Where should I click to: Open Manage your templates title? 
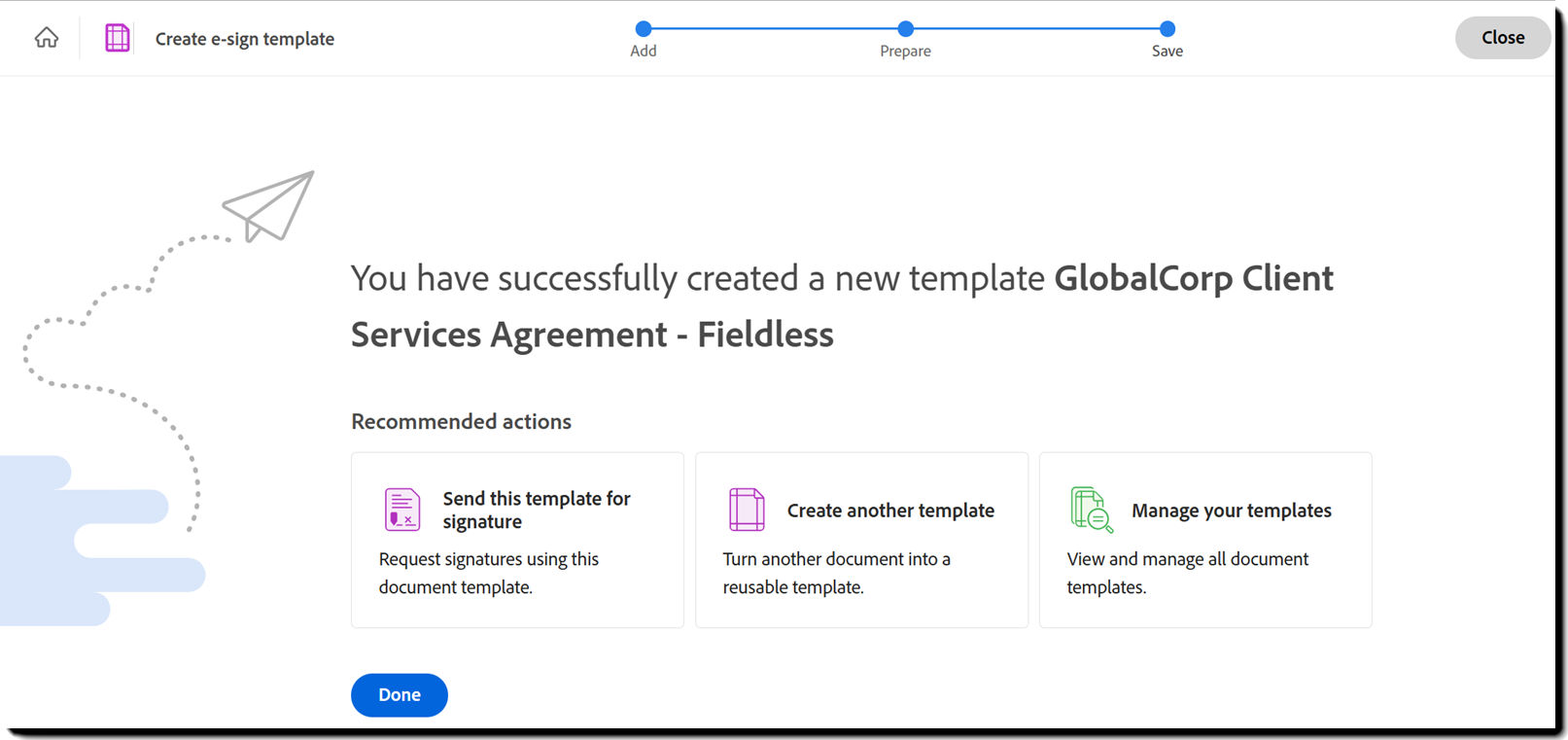(x=1232, y=511)
